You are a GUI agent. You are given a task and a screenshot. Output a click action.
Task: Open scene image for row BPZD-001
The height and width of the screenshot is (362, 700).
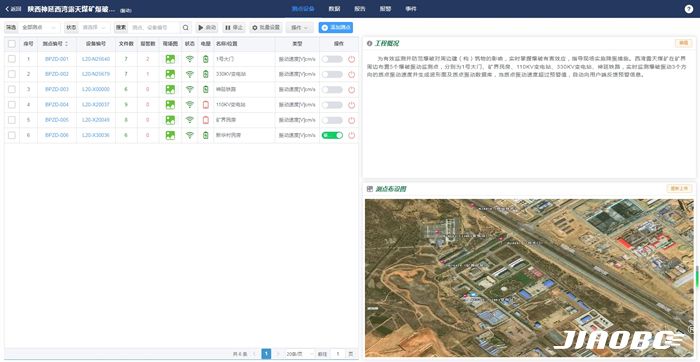(x=170, y=59)
